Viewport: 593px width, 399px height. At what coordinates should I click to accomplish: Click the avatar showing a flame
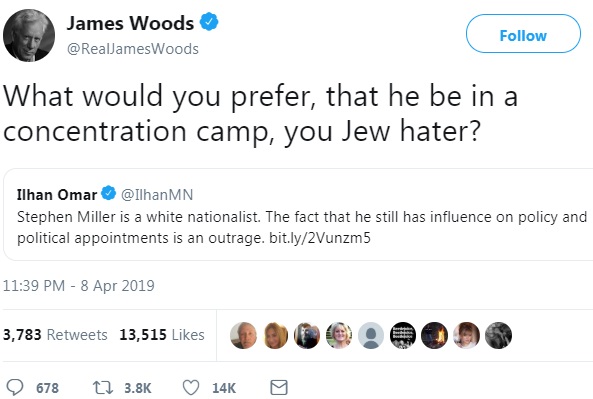(x=435, y=335)
